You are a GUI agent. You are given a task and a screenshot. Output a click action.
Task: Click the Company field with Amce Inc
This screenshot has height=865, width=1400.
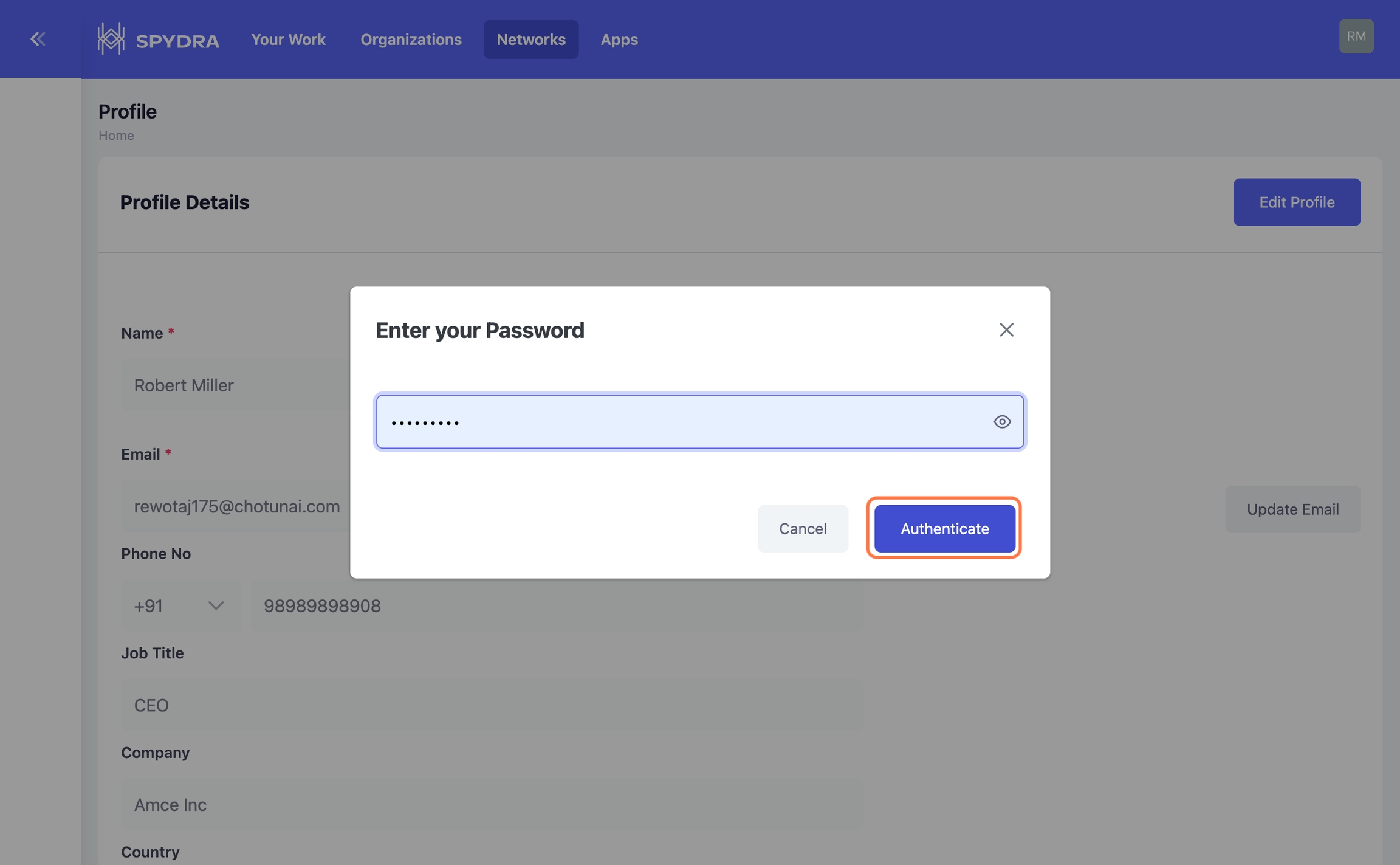click(491, 805)
